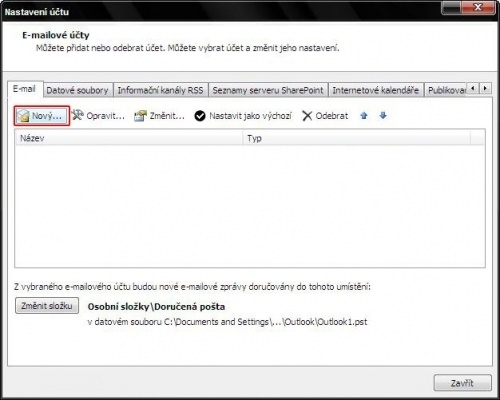Show more tabs with right arrow
This screenshot has height=400, width=500.
(485, 88)
